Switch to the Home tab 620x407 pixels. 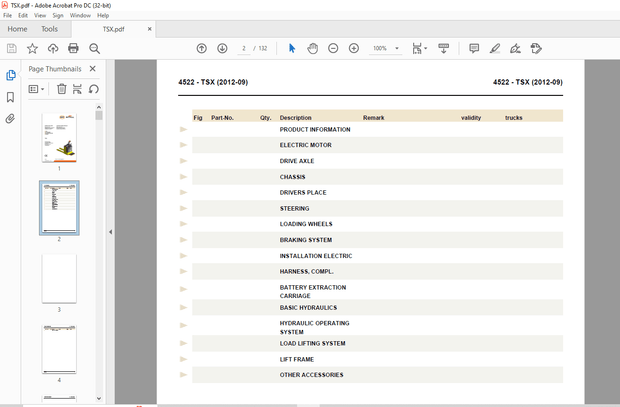pyautogui.click(x=17, y=29)
